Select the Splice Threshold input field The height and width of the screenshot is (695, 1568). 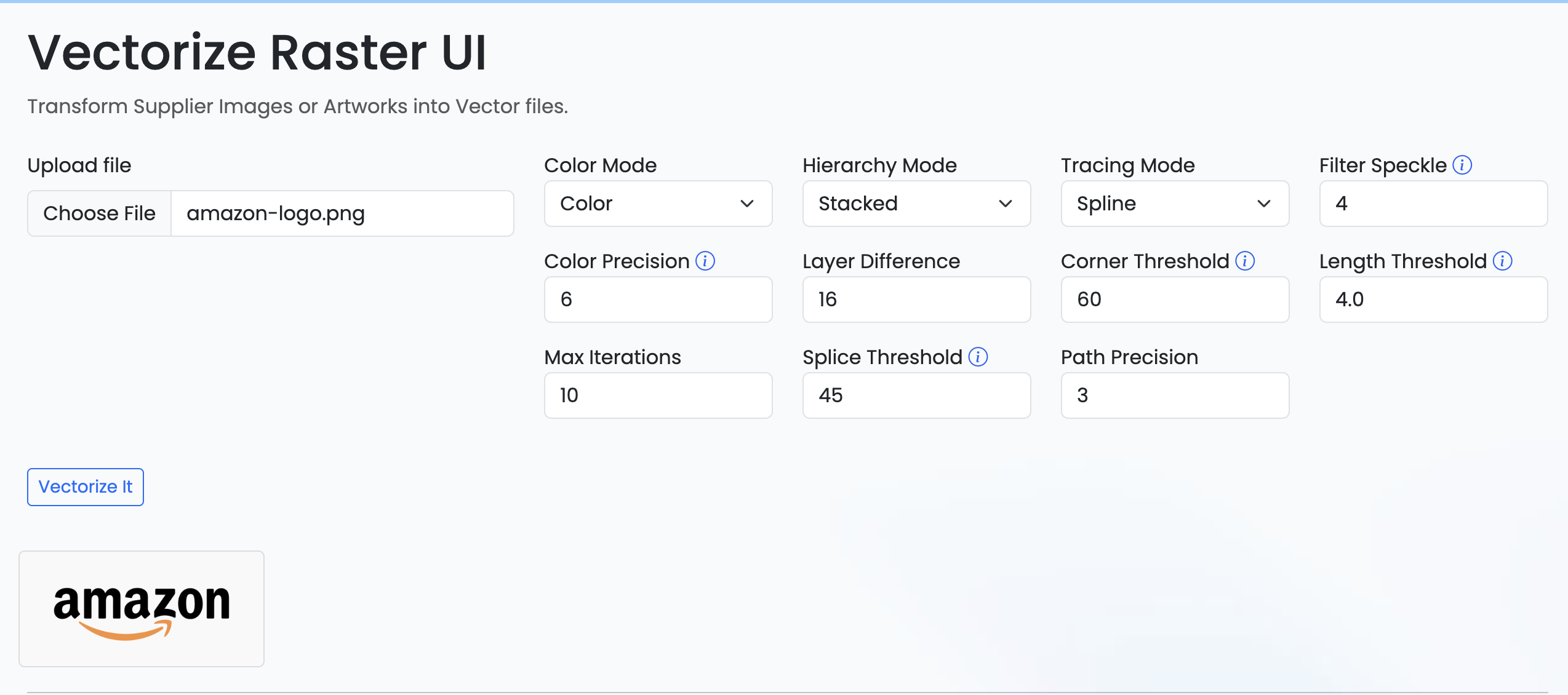coord(916,395)
